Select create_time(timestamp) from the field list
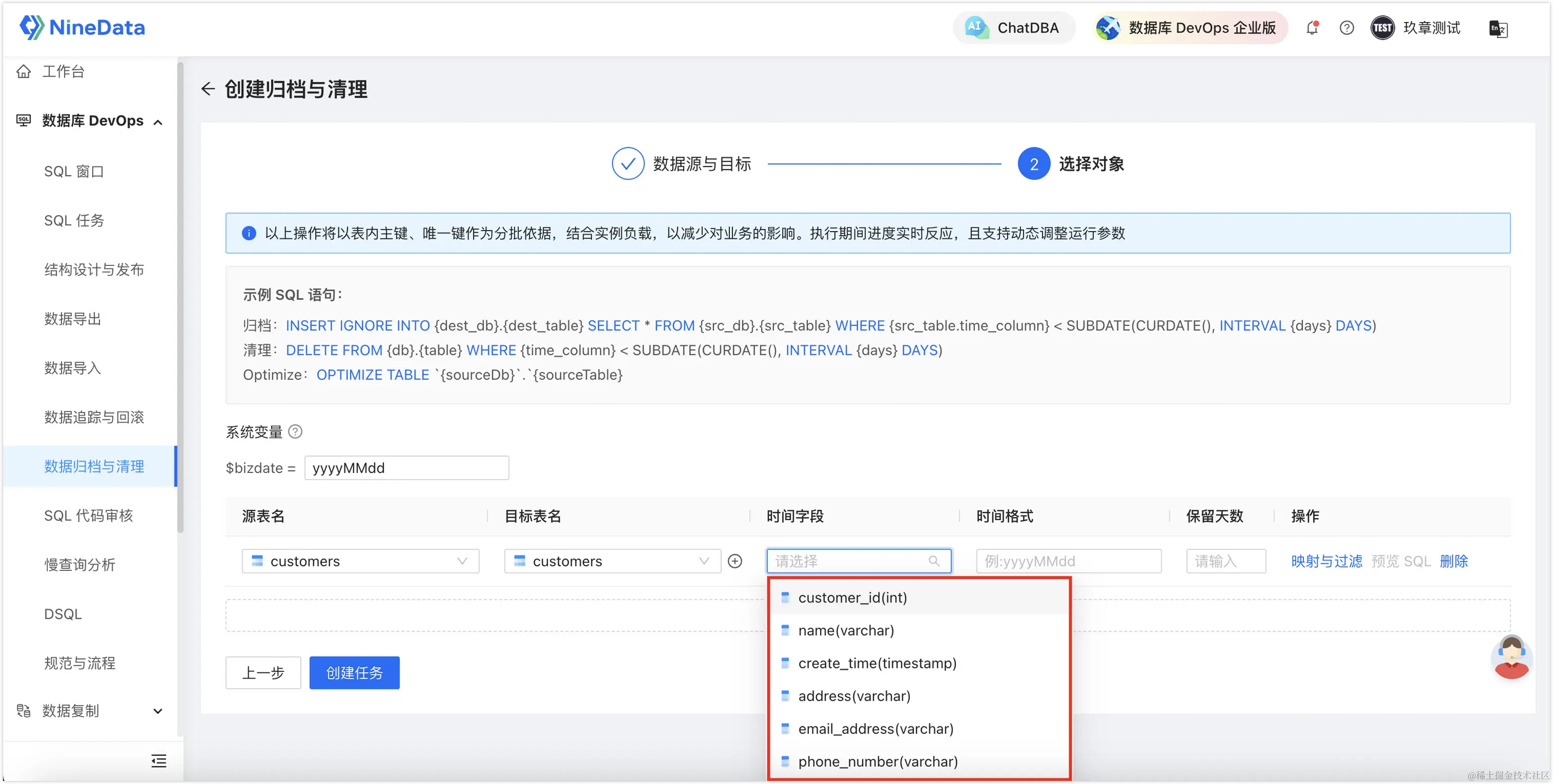 coord(877,663)
